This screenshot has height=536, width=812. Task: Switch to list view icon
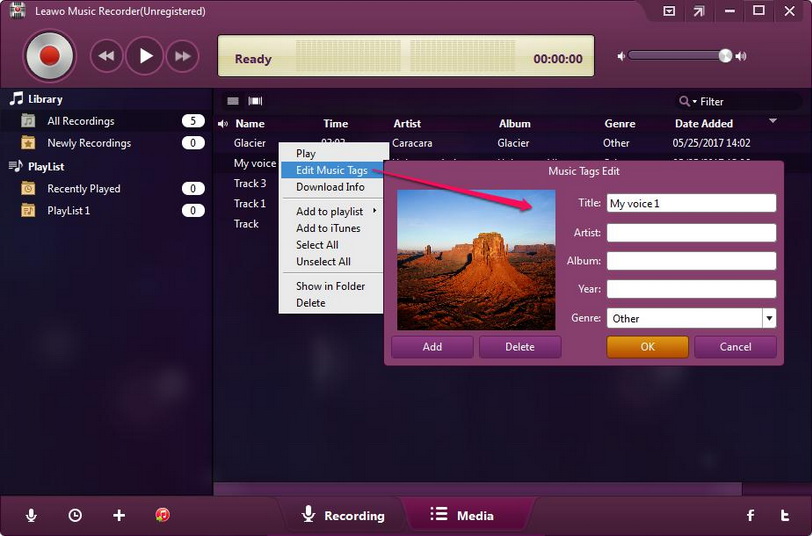pos(233,101)
